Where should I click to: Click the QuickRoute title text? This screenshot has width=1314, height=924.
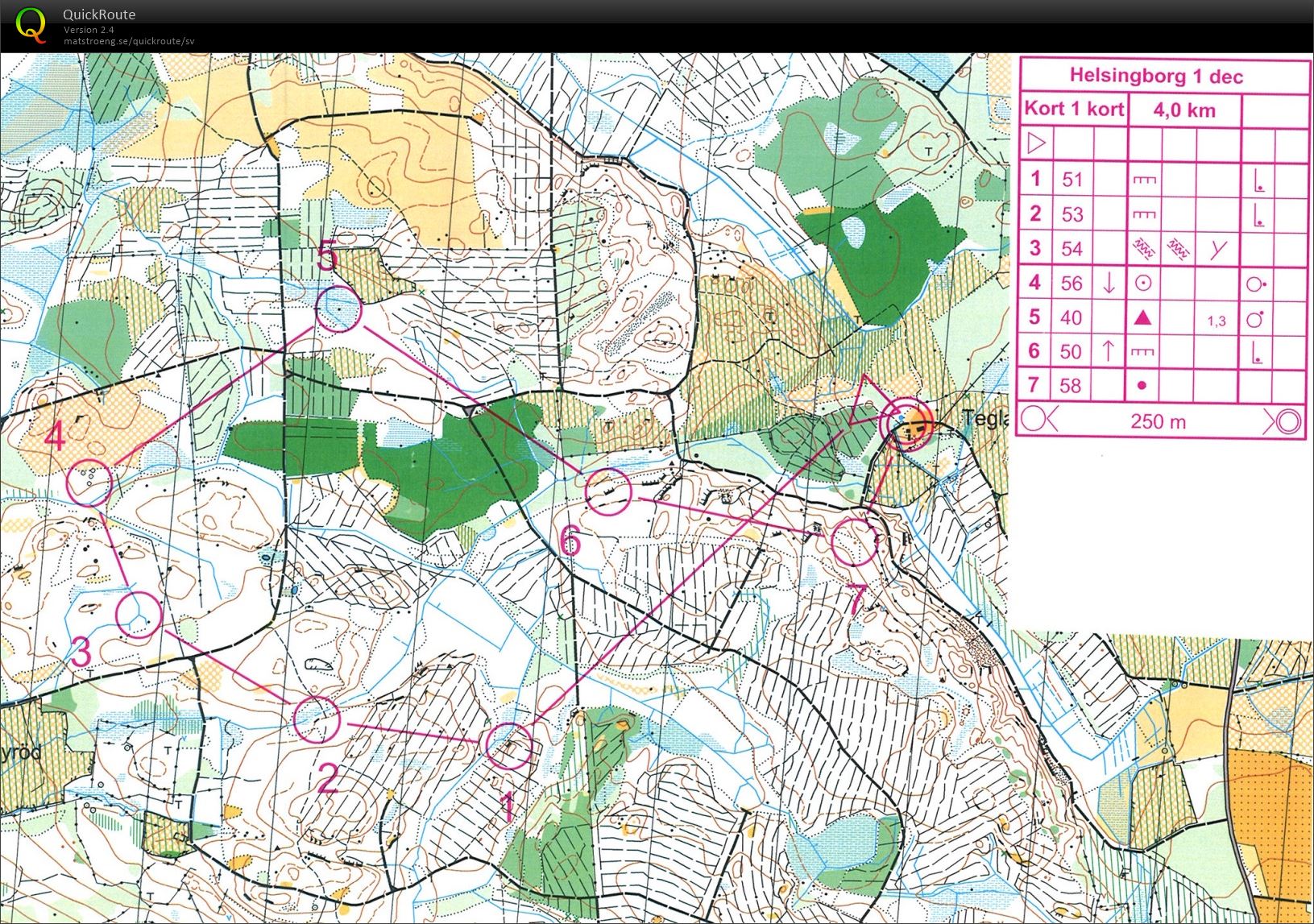(x=99, y=15)
